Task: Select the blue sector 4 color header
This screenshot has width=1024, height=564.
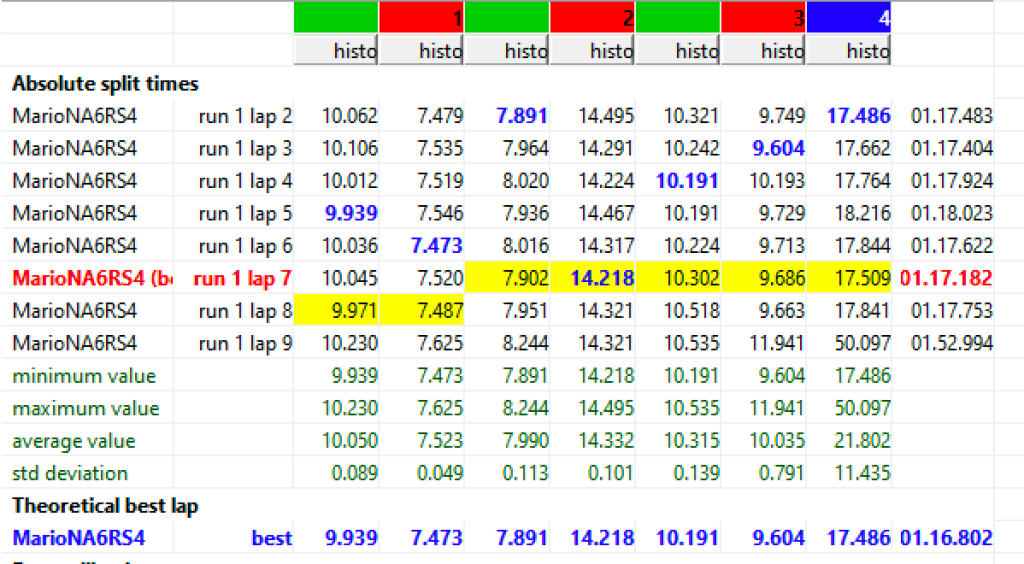Action: click(848, 17)
